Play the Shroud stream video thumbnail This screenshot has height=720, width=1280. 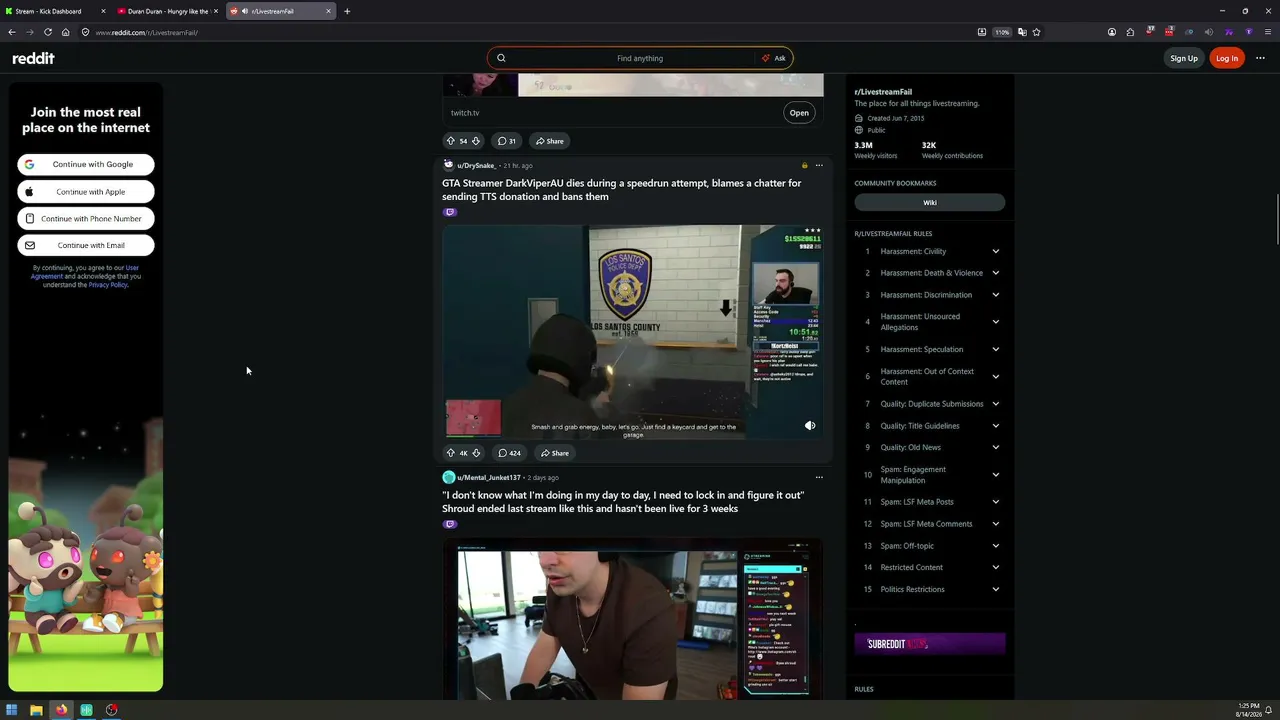pos(633,620)
